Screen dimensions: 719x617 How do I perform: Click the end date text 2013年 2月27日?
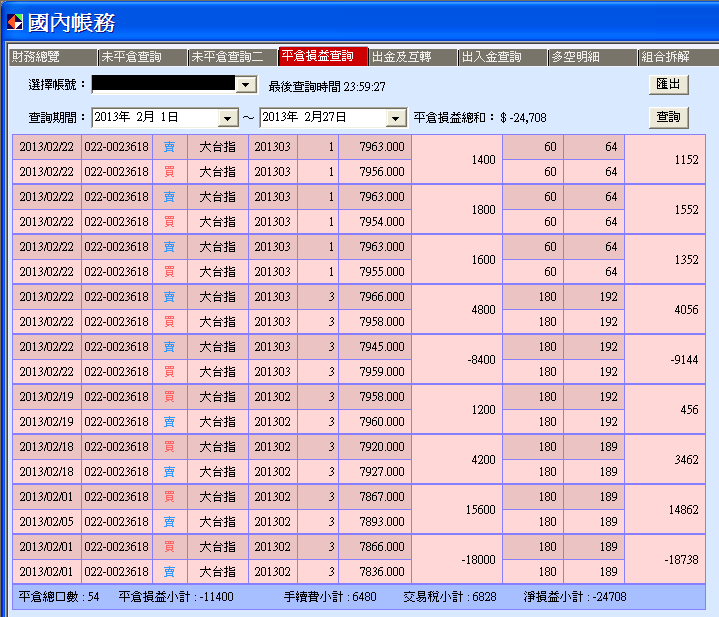(304, 117)
